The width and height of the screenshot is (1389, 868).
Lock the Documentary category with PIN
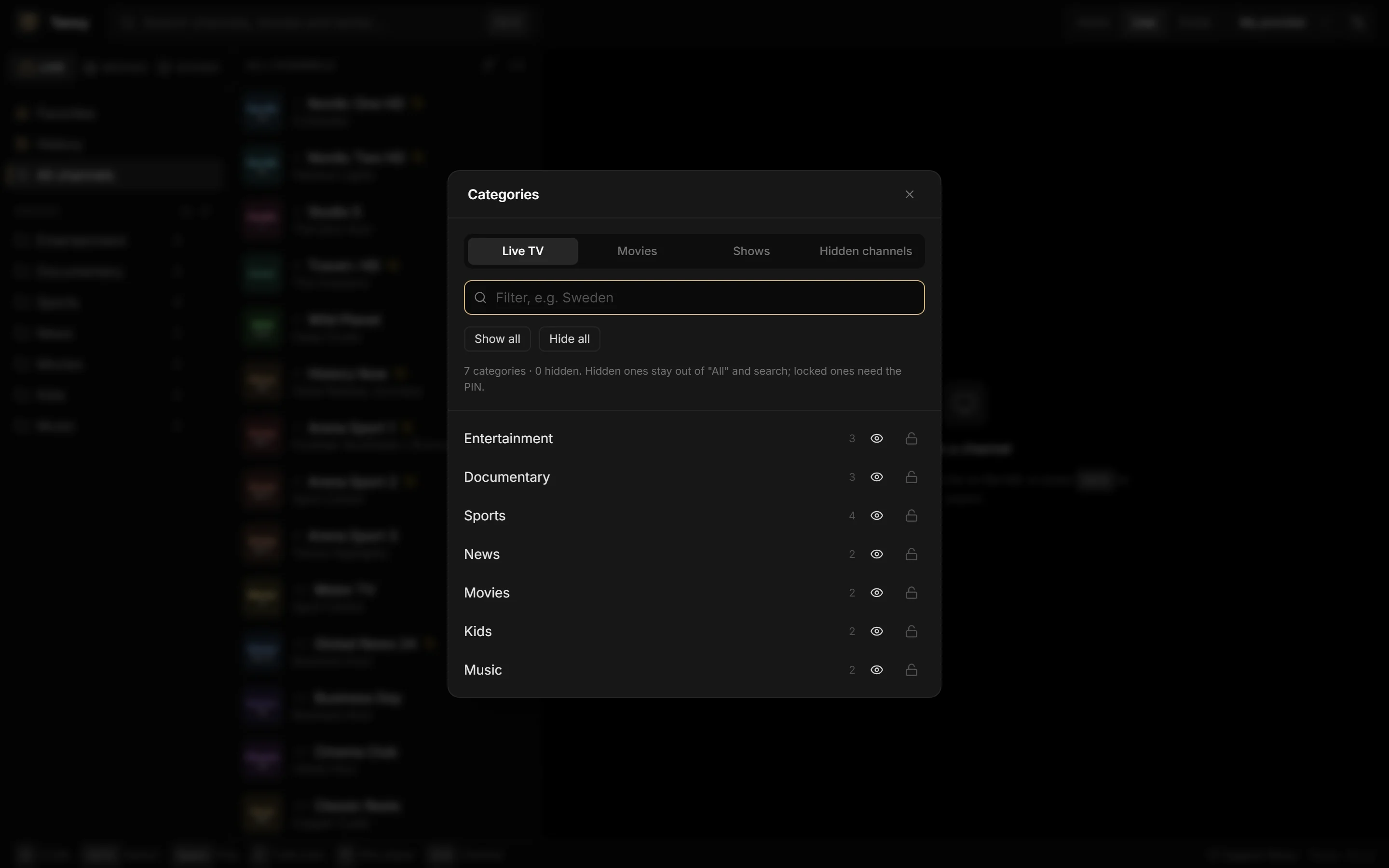point(912,477)
